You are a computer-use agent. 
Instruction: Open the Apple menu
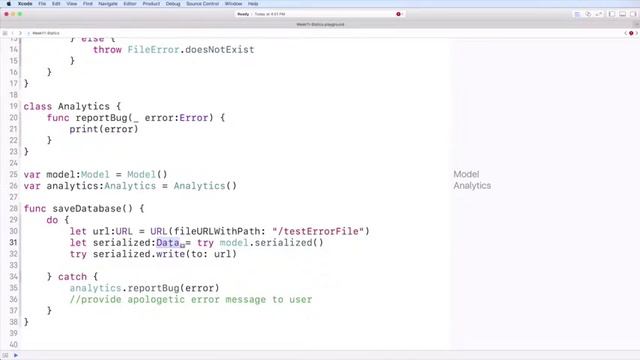9,4
